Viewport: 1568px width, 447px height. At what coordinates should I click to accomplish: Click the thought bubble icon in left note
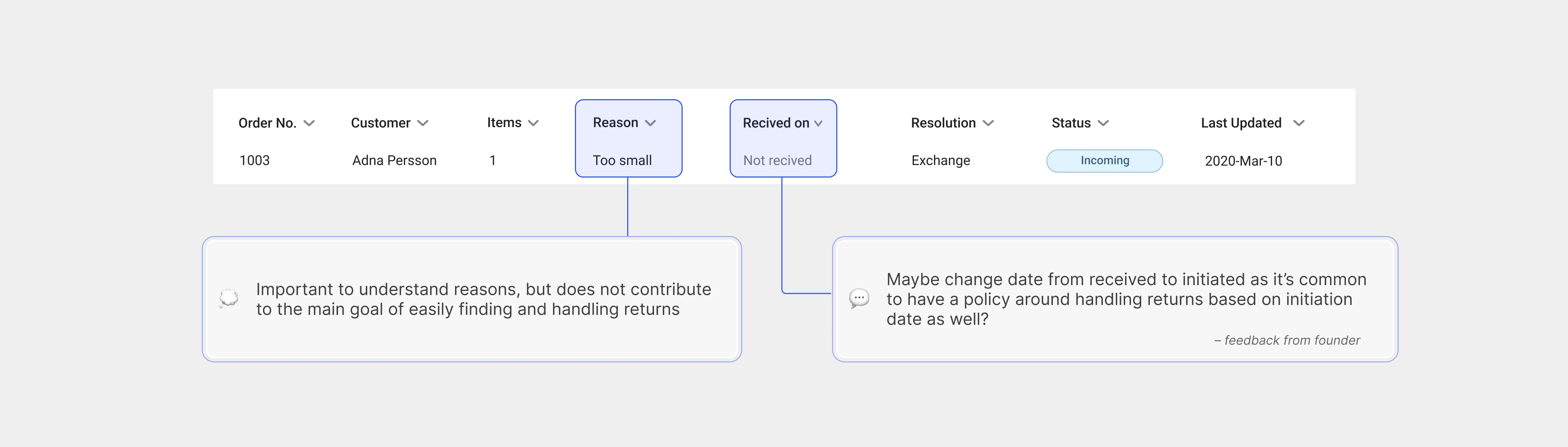point(228,298)
